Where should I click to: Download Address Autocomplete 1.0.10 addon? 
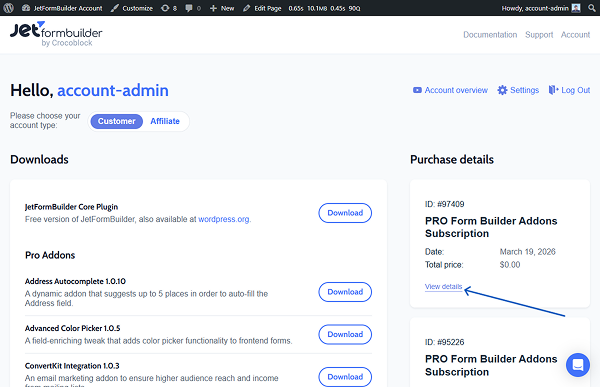pos(345,292)
